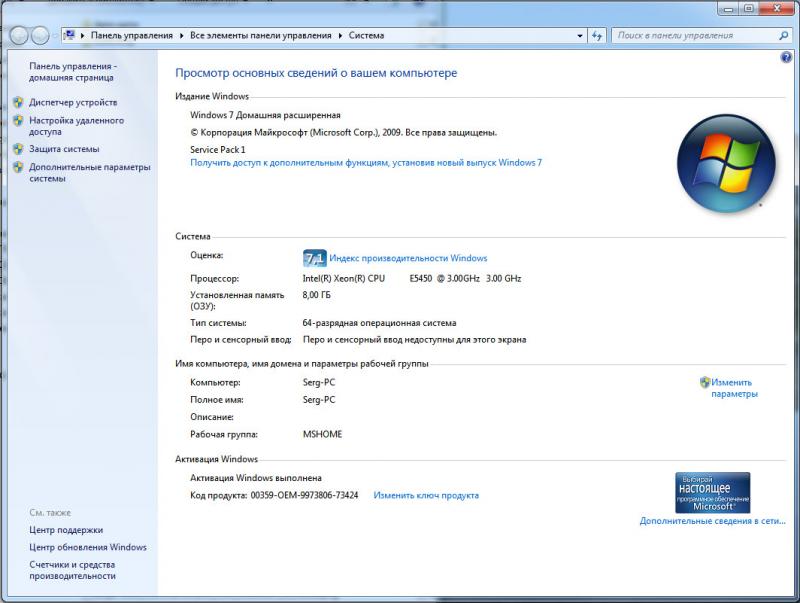Click the Forward navigation arrow button

[40, 35]
